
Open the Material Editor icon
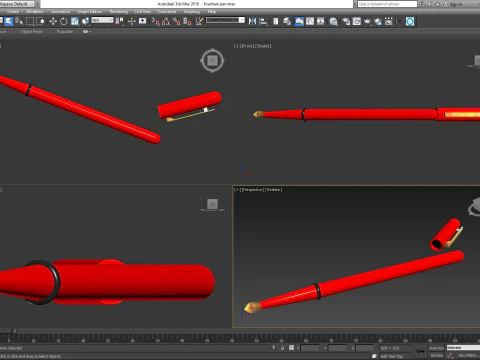coord(333,21)
